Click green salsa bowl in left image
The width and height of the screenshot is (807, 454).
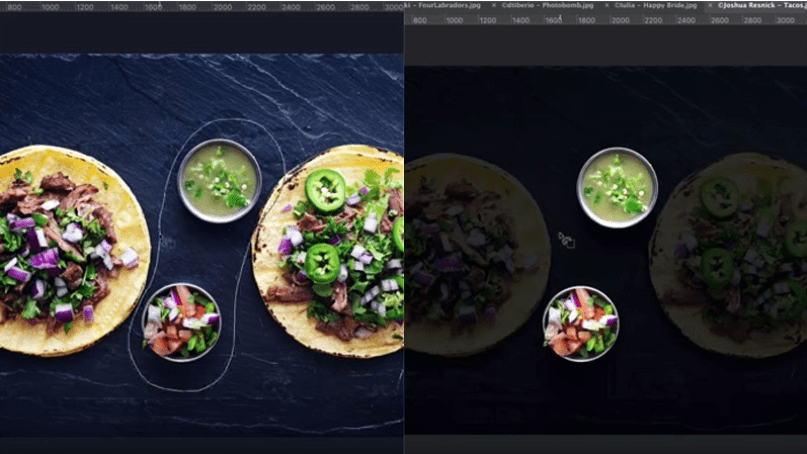point(219,180)
